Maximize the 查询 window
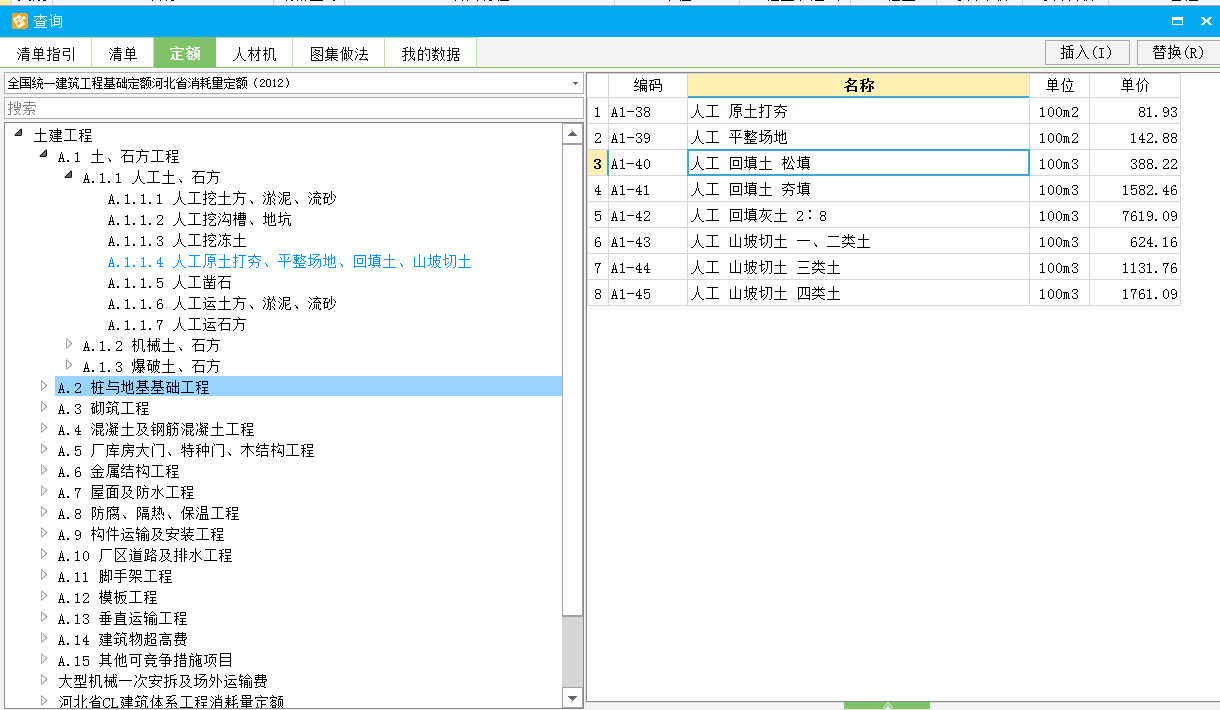 1178,21
